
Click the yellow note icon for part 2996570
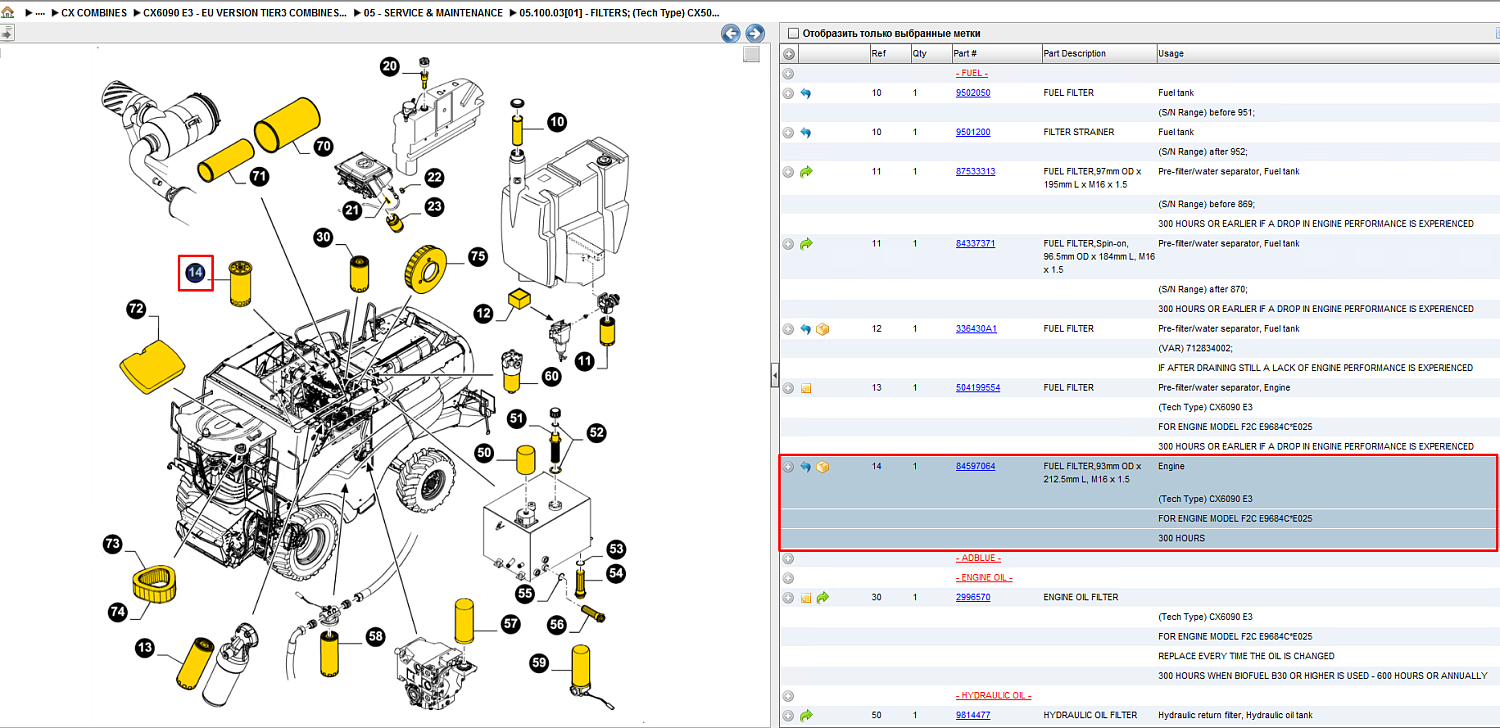click(806, 598)
